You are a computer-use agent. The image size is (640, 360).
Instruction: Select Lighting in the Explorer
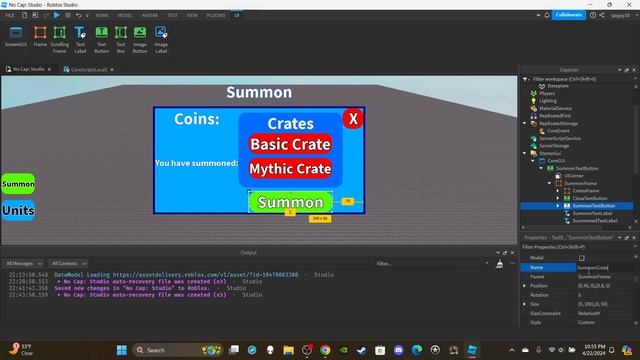pos(548,101)
